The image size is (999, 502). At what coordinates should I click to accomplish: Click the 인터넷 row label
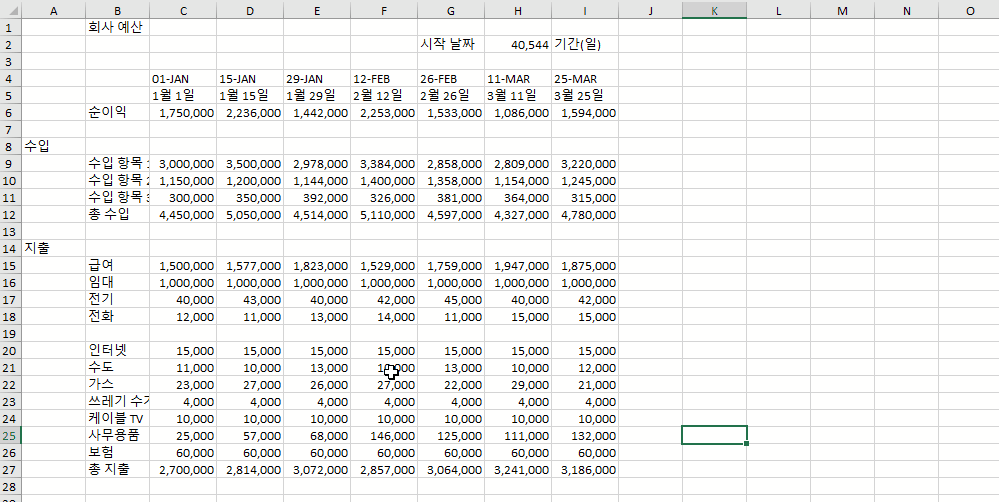[118, 350]
